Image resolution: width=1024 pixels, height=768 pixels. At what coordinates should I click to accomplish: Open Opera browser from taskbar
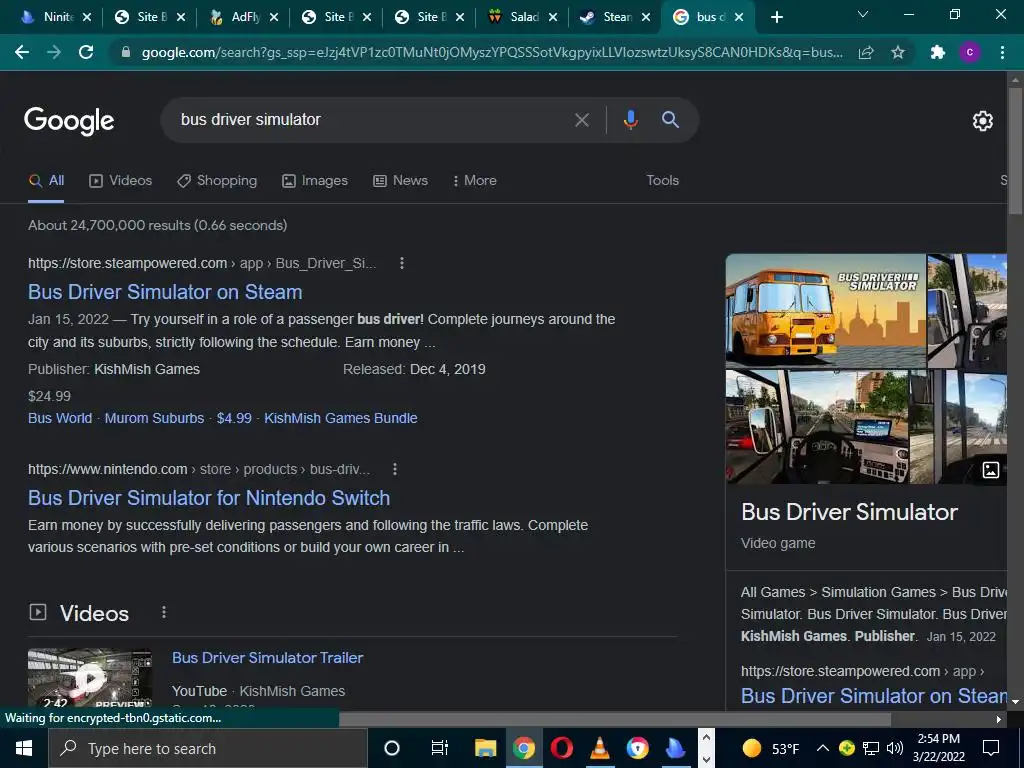click(562, 748)
